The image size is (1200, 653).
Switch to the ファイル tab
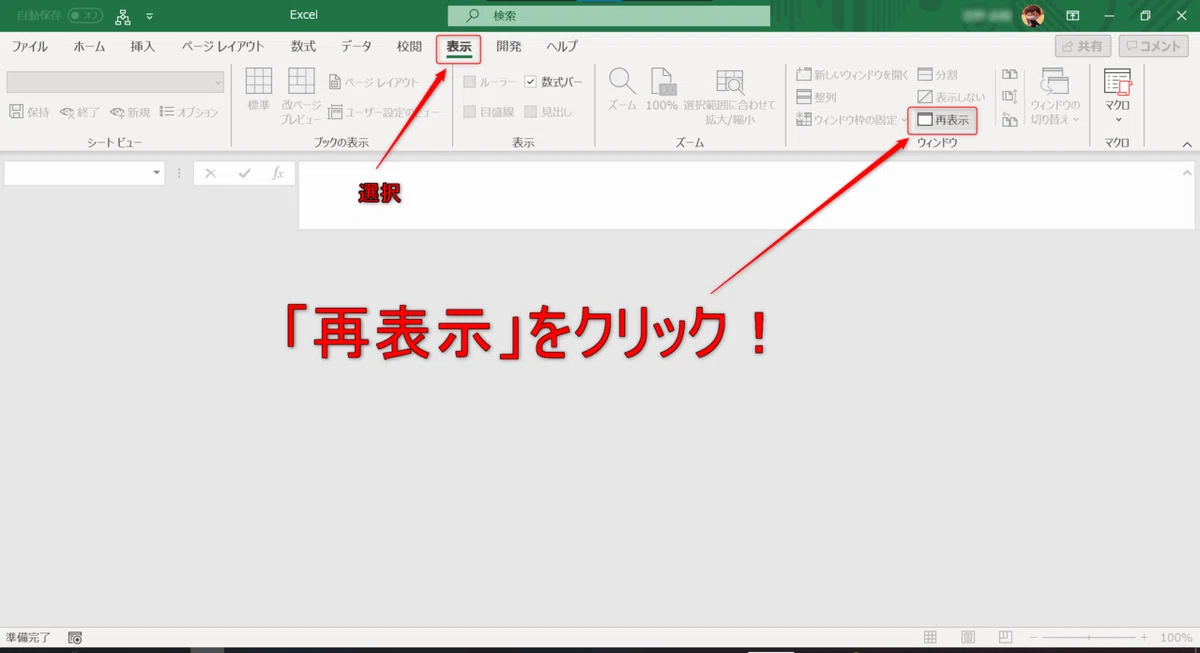click(30, 47)
